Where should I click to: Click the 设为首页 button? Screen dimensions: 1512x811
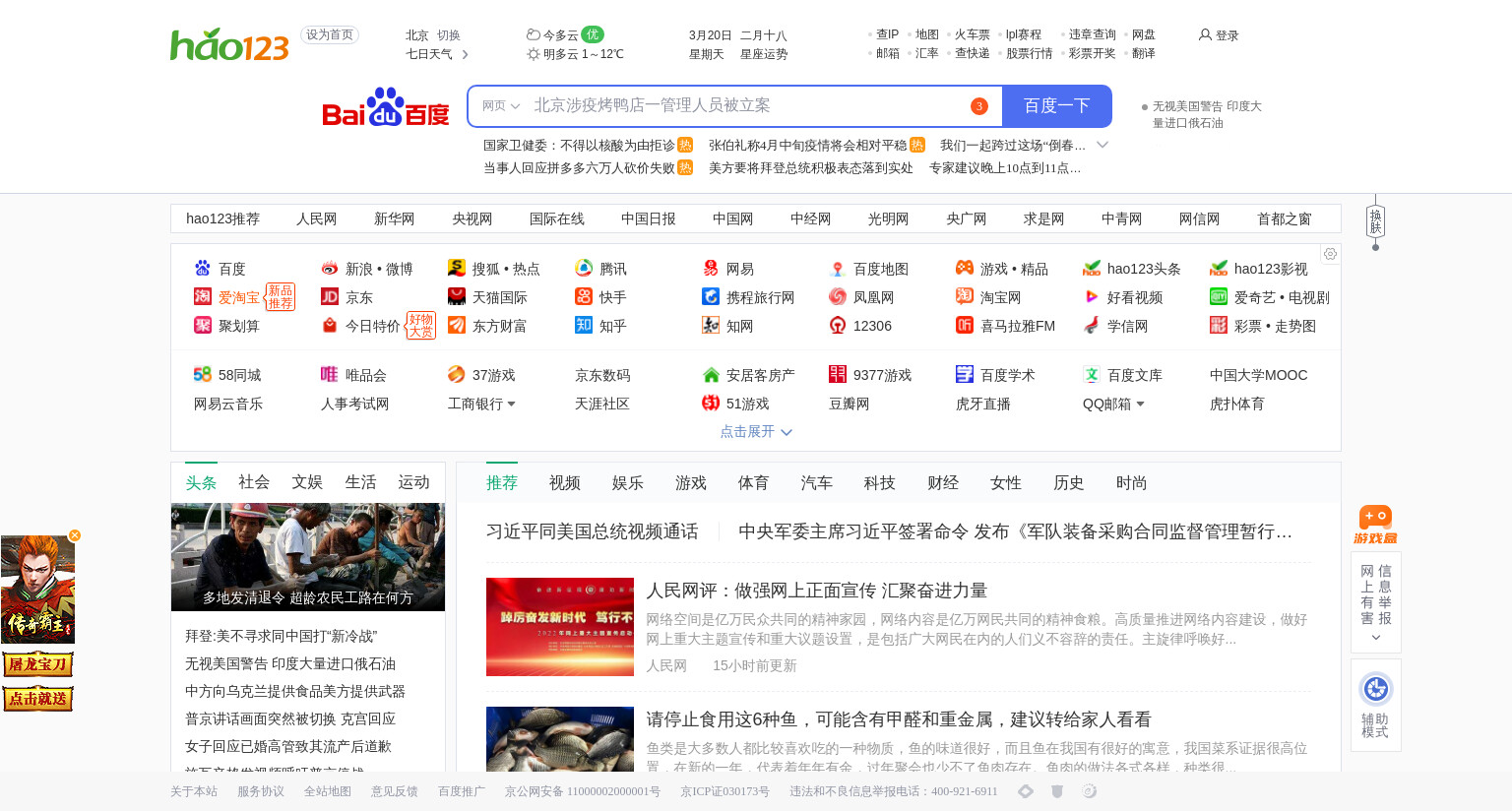coord(330,34)
